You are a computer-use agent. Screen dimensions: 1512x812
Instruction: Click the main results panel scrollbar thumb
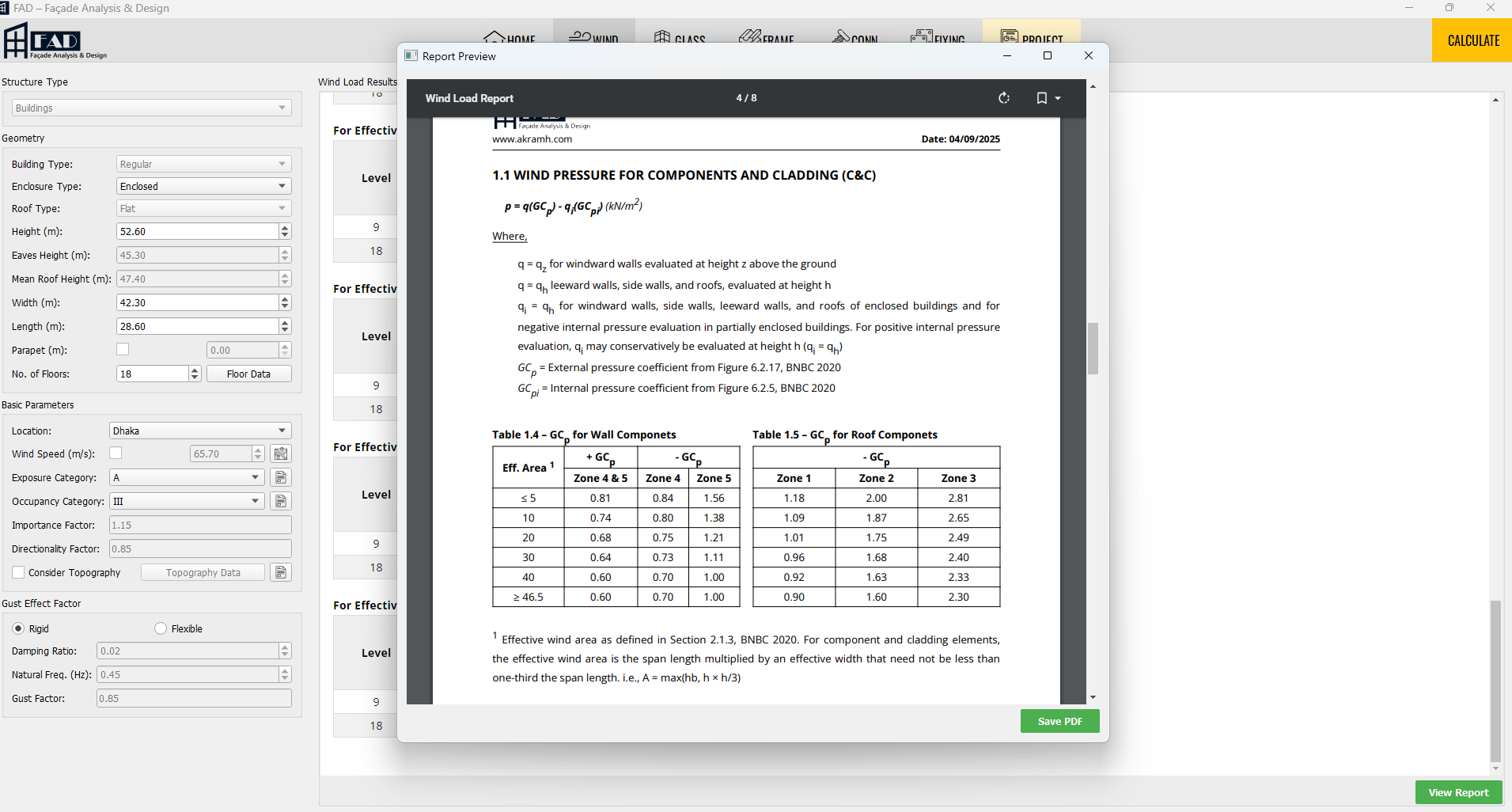(x=1495, y=681)
